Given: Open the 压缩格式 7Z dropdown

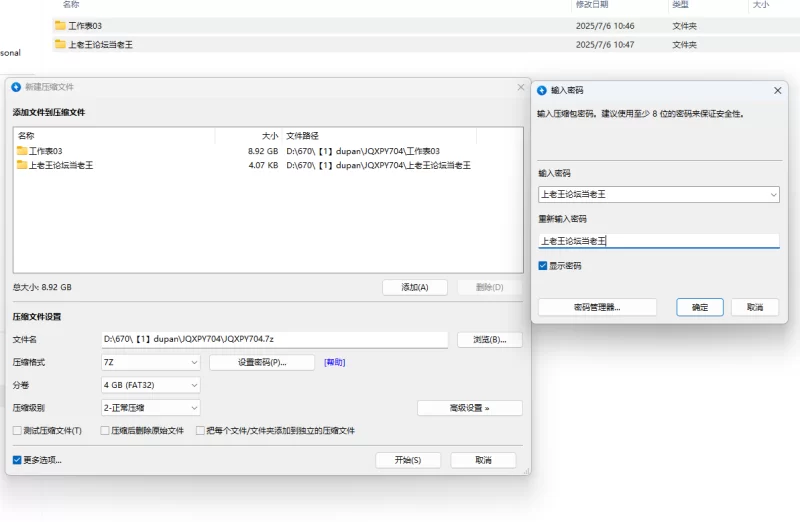Looking at the screenshot, I should coord(151,362).
